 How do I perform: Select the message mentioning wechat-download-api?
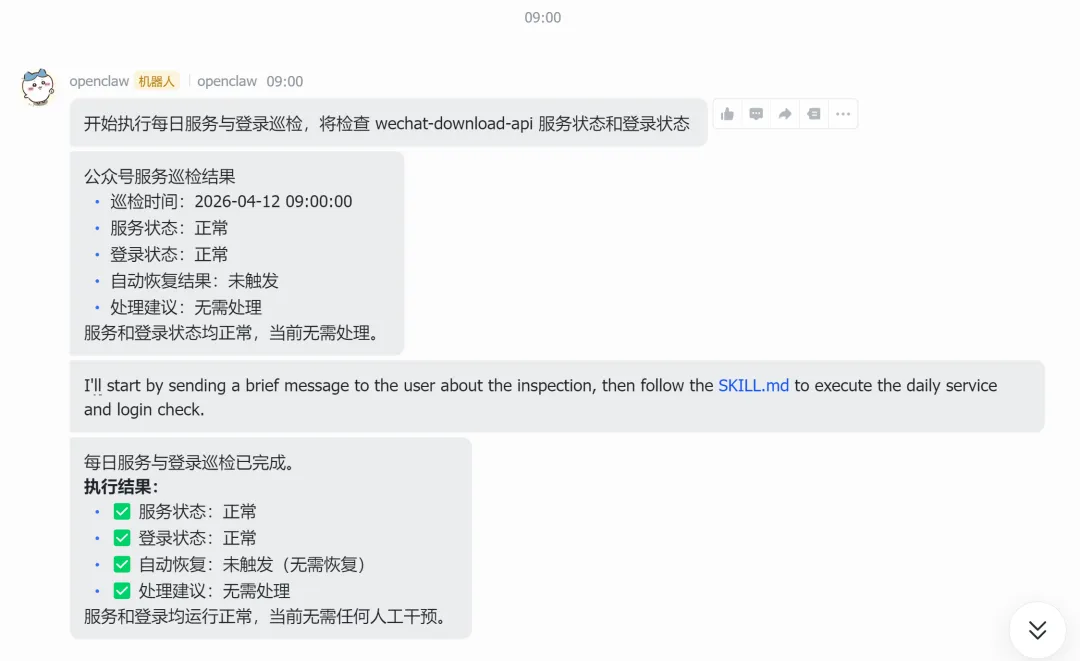(388, 123)
